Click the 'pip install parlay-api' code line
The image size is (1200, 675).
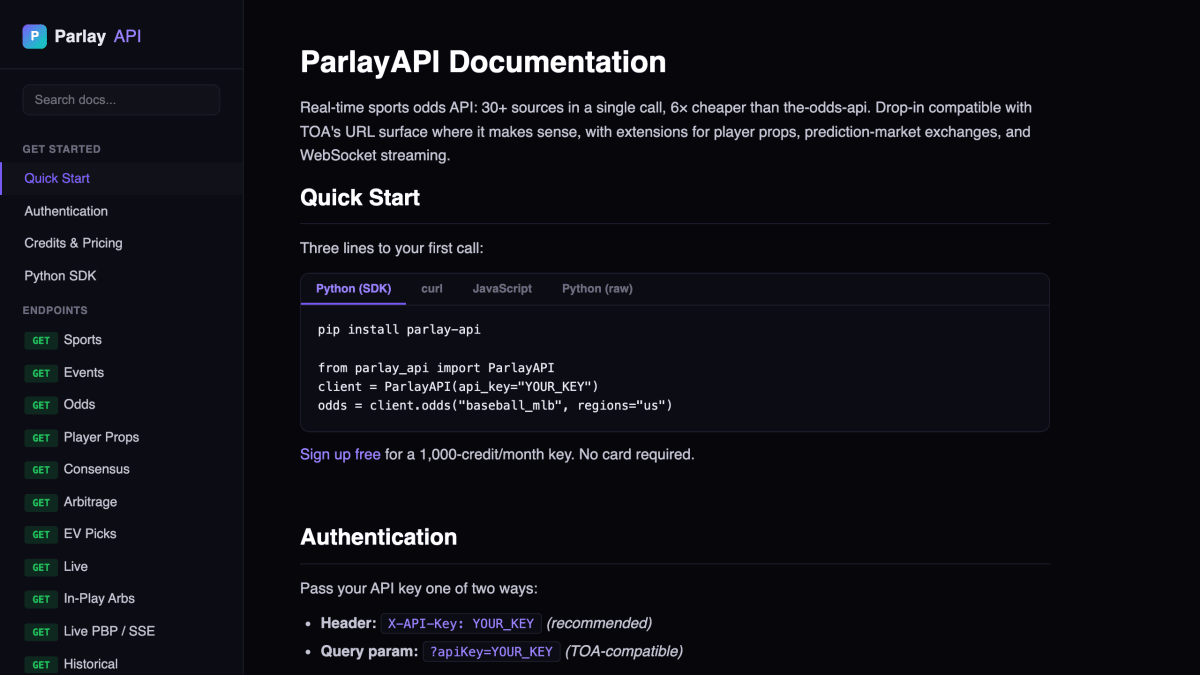399,329
